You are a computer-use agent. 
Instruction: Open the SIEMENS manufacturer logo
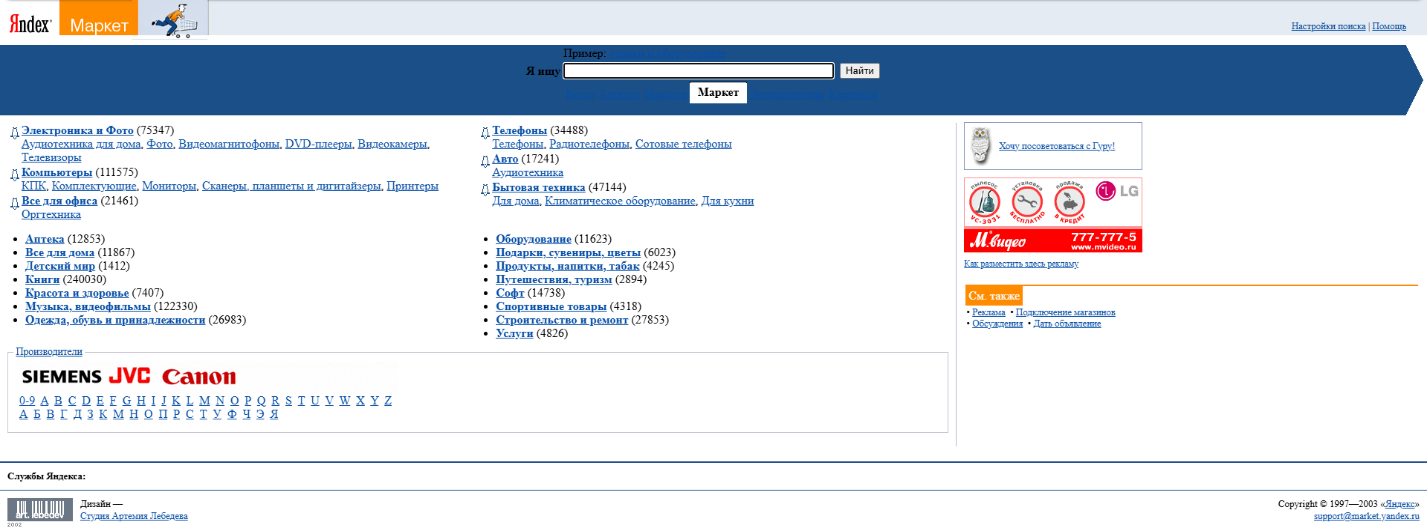click(62, 377)
